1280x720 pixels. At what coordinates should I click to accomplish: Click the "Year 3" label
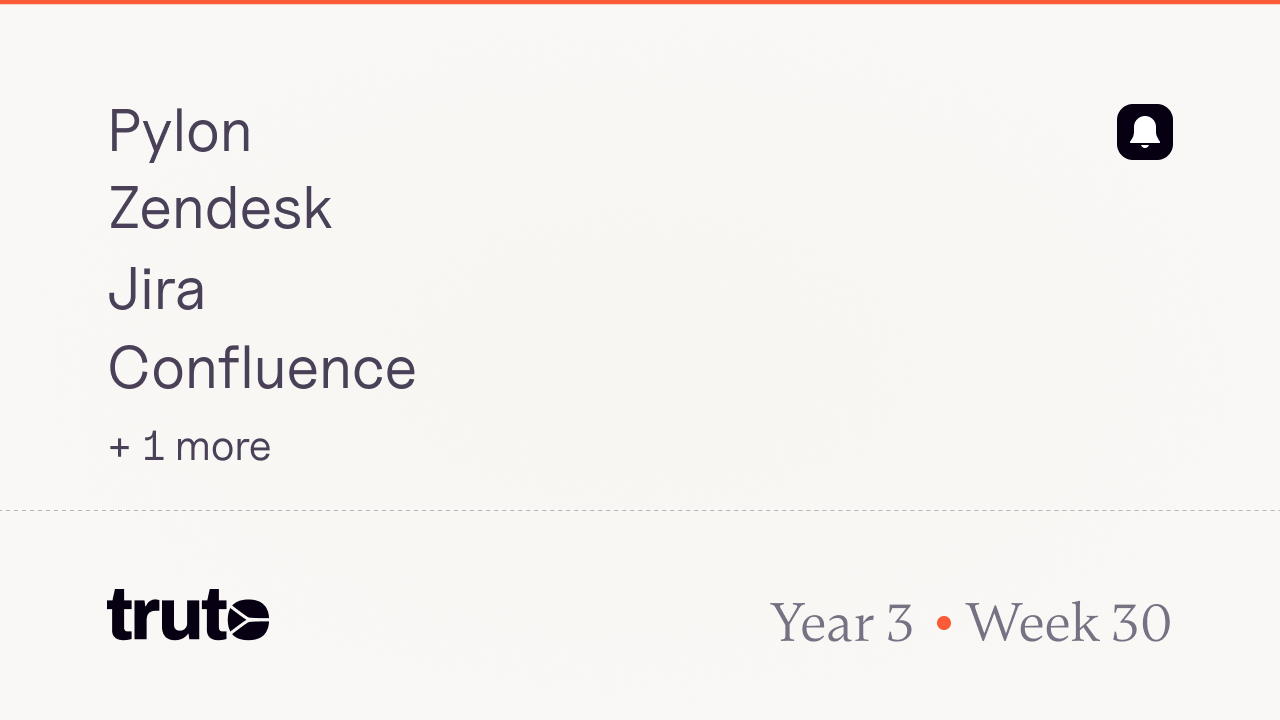pyautogui.click(x=842, y=622)
